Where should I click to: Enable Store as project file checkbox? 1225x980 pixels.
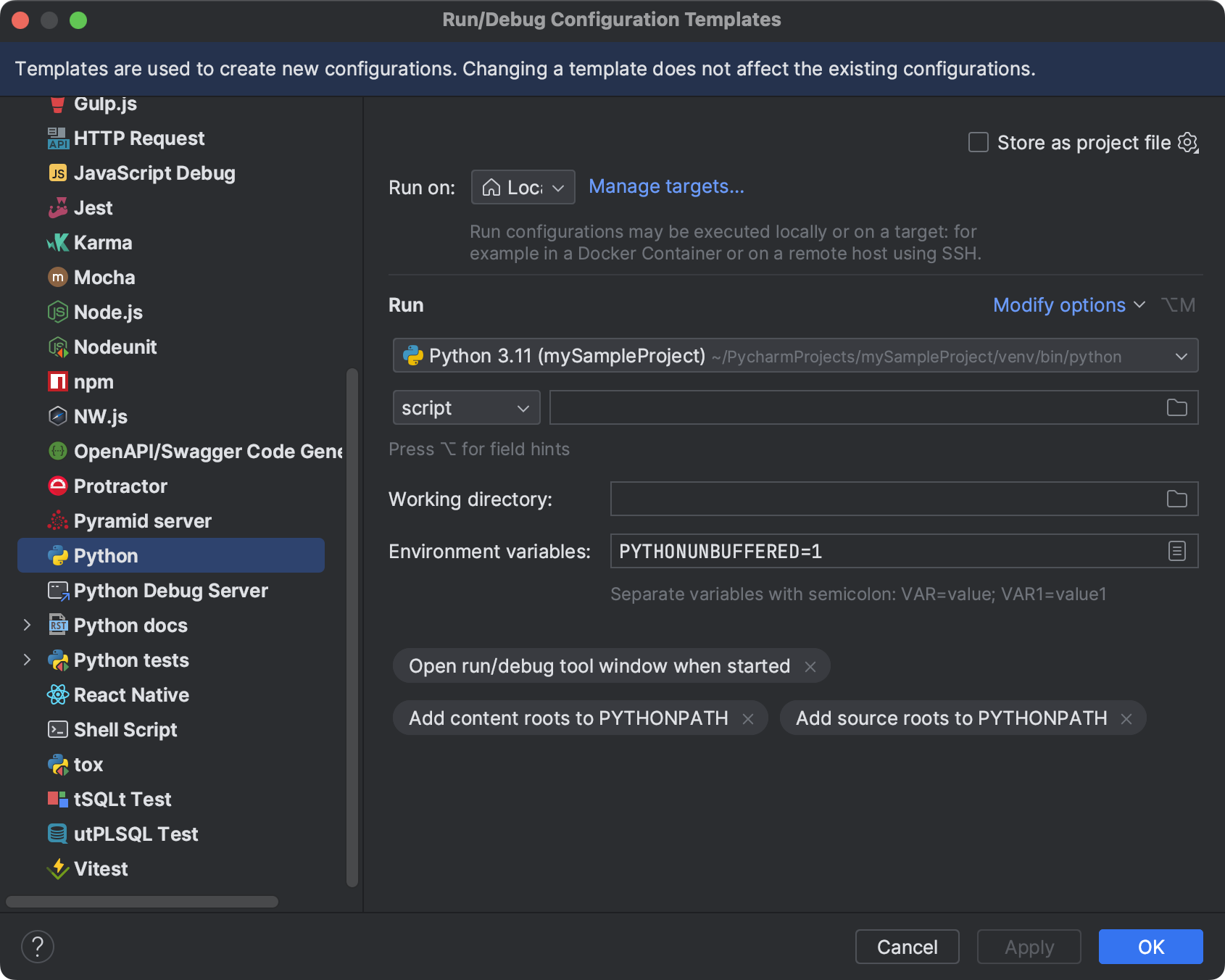(x=979, y=142)
